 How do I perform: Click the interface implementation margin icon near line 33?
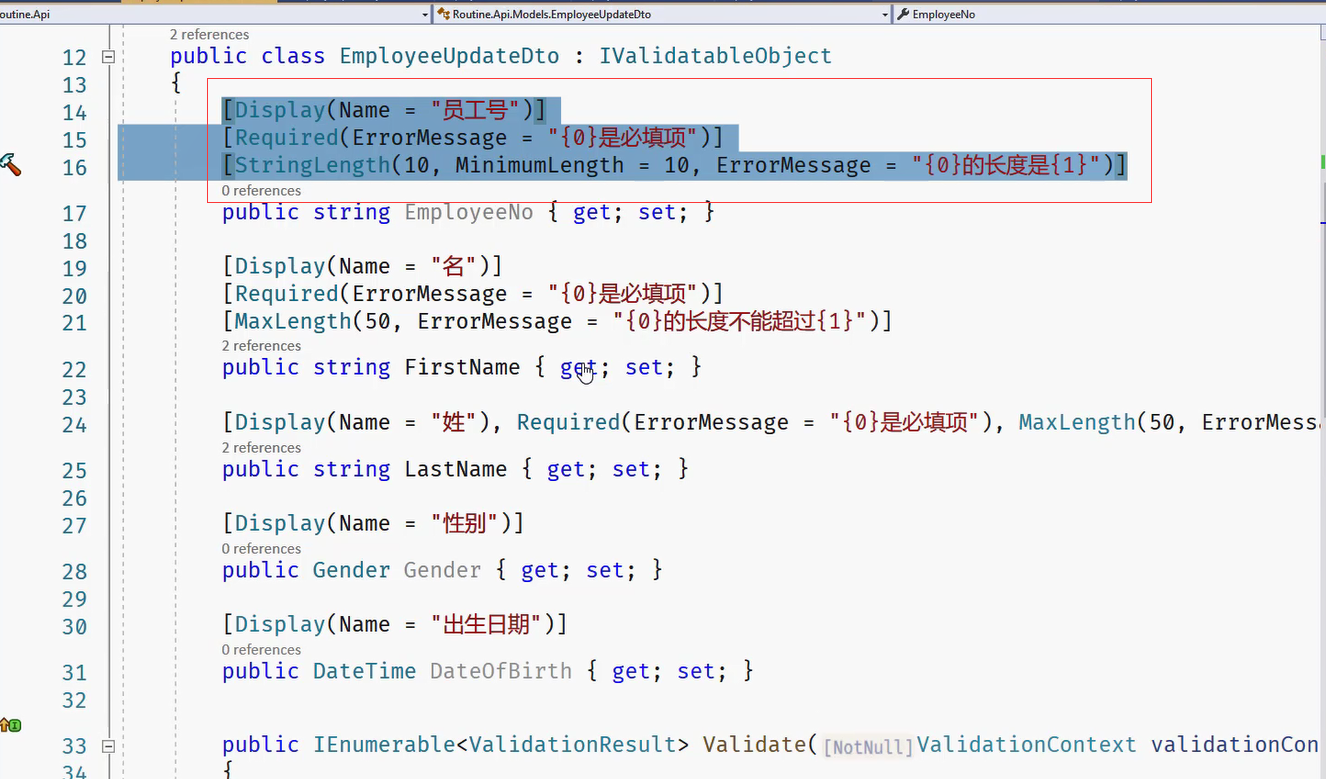click(11, 725)
